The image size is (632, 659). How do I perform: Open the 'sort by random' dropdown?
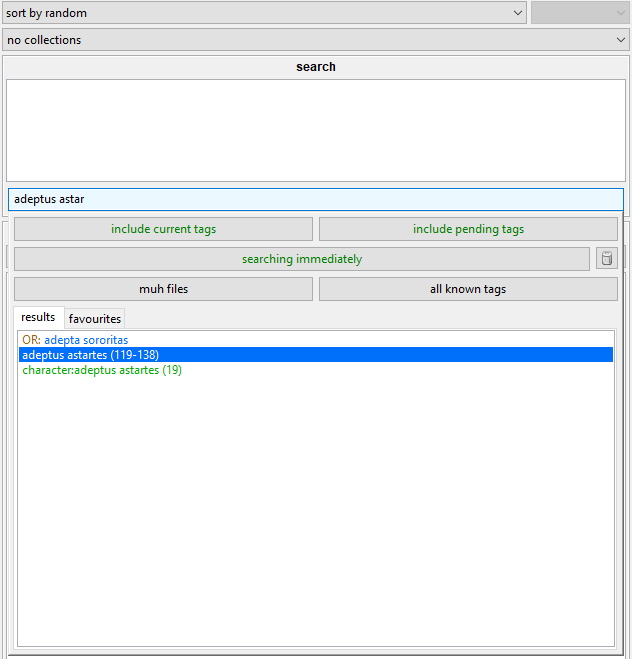pos(264,13)
